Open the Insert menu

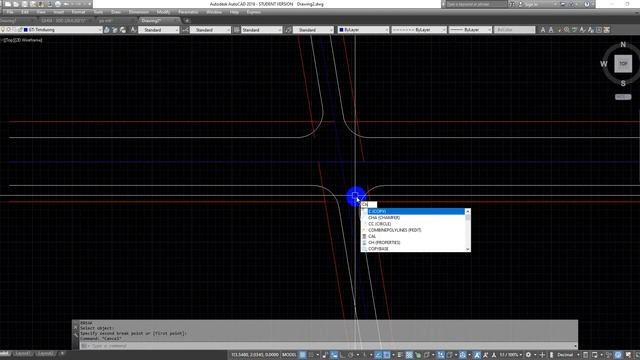[59, 12]
